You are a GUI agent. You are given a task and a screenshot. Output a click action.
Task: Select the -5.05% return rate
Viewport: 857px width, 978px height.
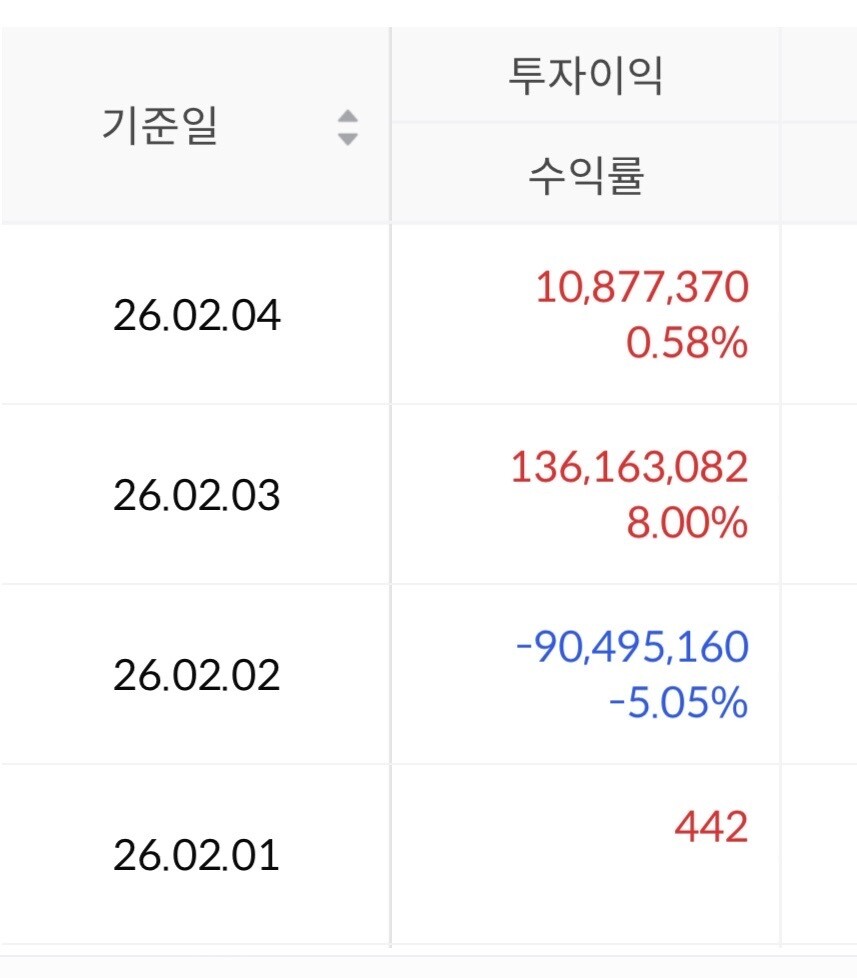point(679,704)
